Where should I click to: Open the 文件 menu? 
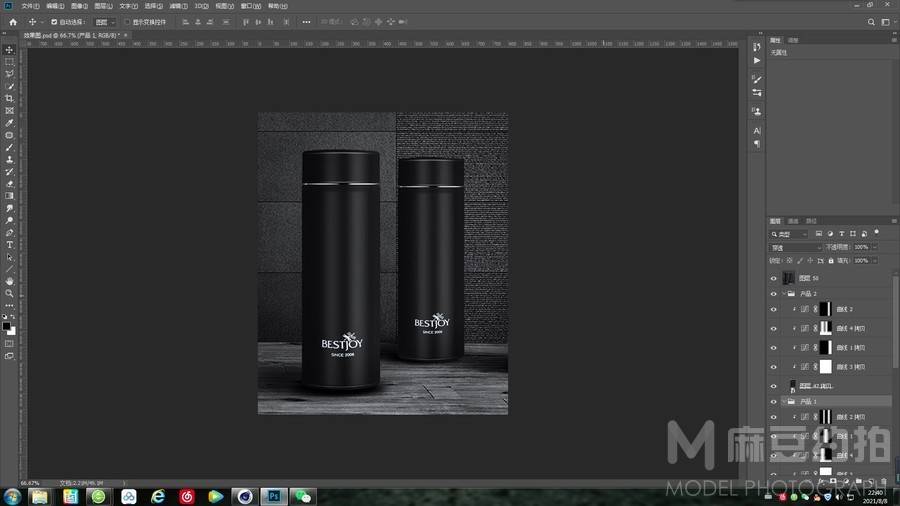(30, 6)
